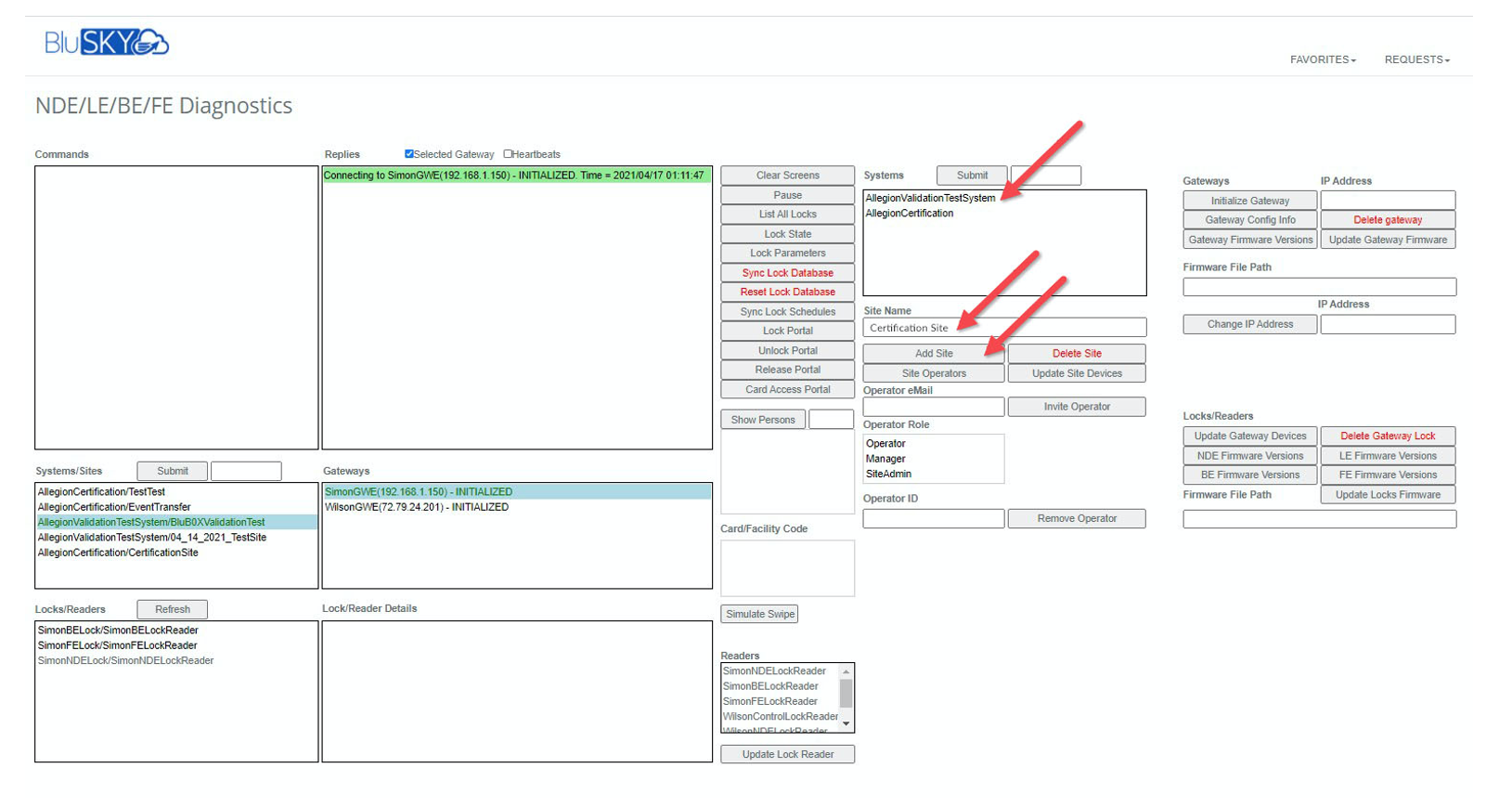Select WilsonGWE gateway in Gateways list
This screenshot has width=1512, height=807.
[417, 507]
